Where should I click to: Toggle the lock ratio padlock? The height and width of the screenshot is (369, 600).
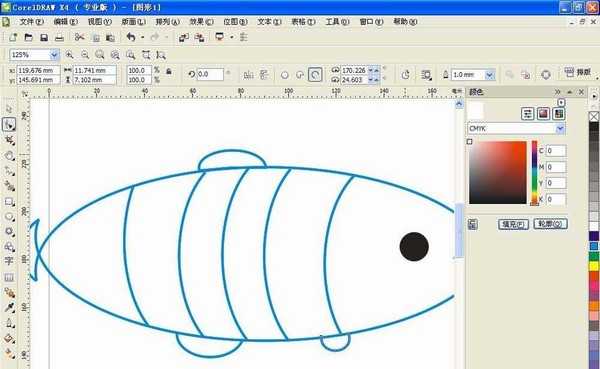[x=169, y=72]
